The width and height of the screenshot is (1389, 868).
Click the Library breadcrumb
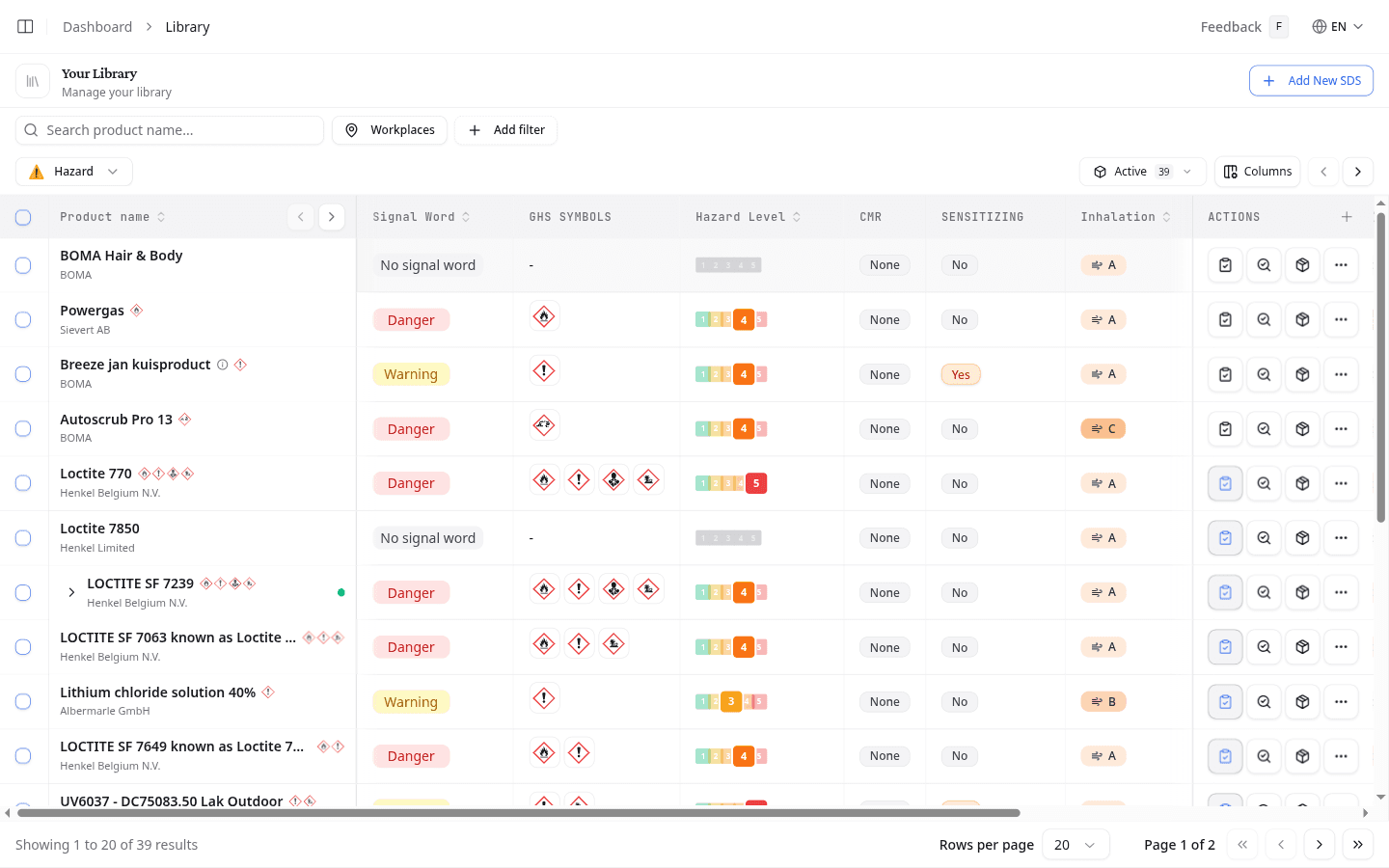coord(187,27)
